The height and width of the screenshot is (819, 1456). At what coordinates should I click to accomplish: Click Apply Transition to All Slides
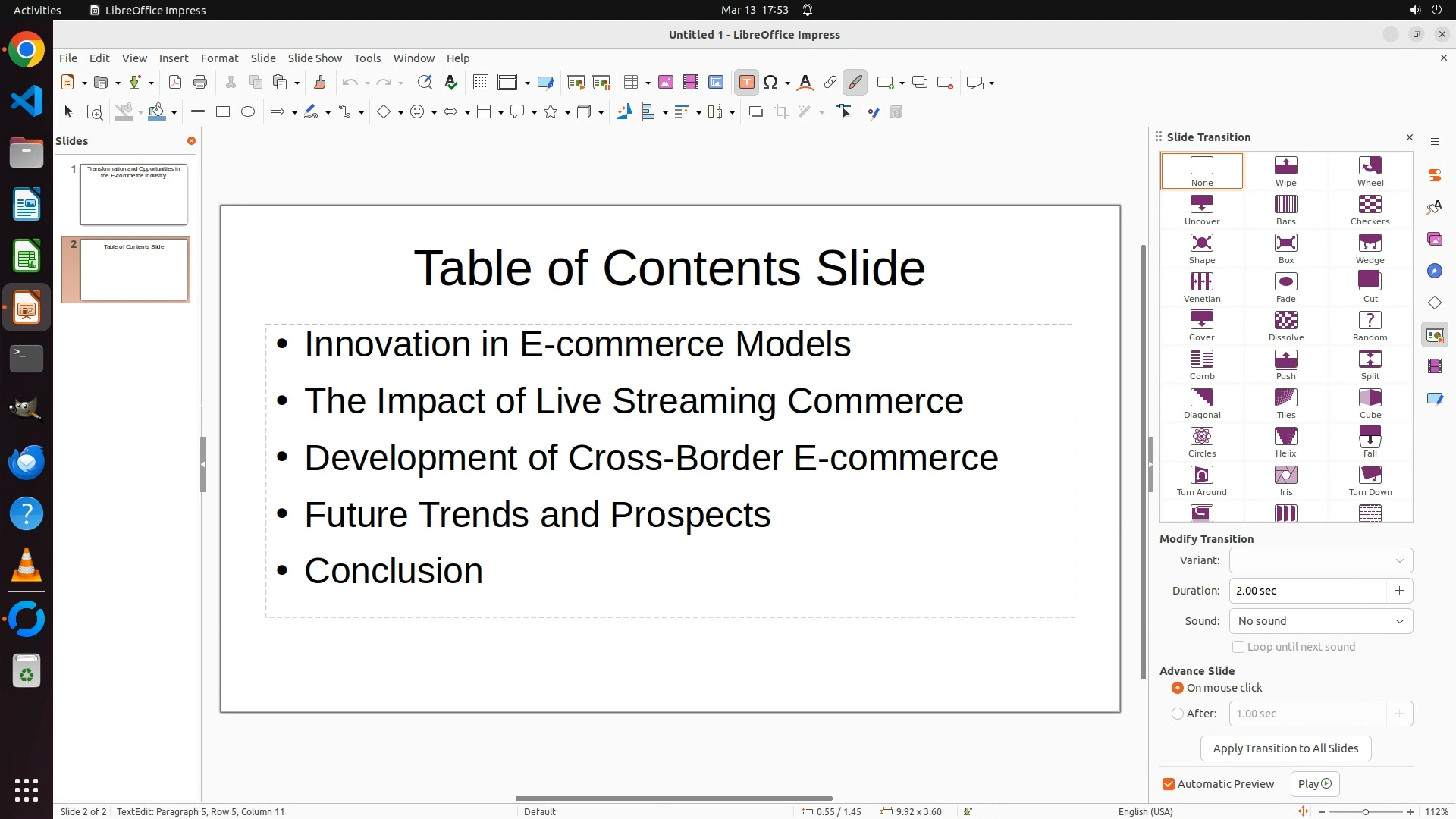[x=1285, y=748]
